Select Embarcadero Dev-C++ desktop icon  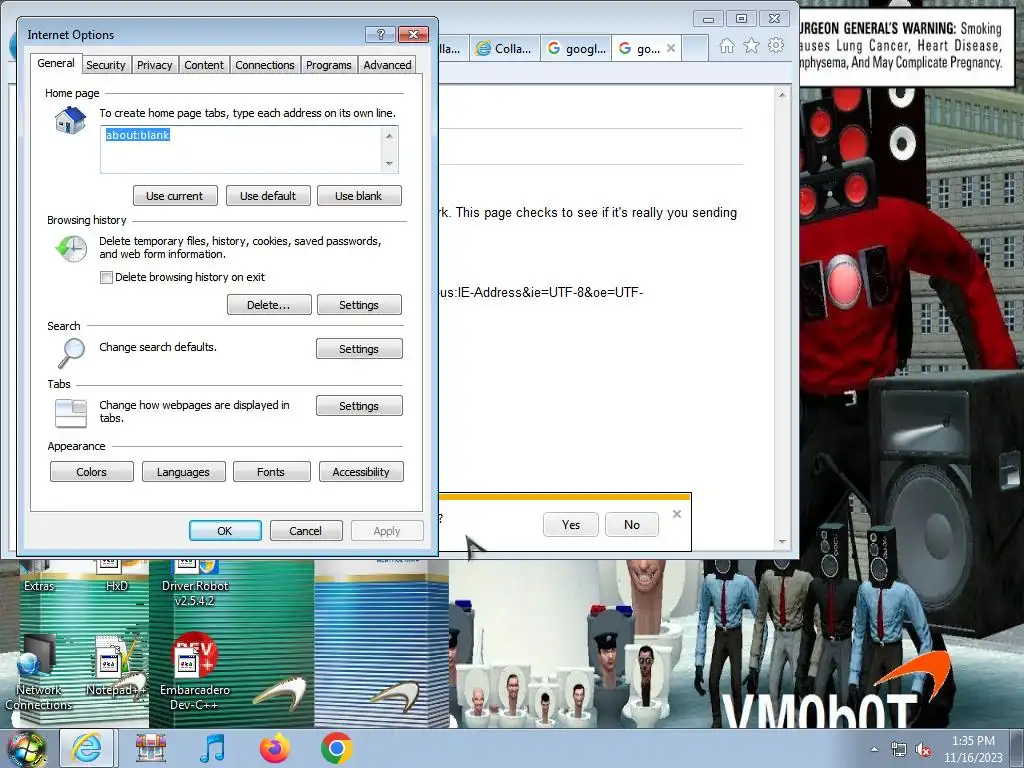point(195,673)
